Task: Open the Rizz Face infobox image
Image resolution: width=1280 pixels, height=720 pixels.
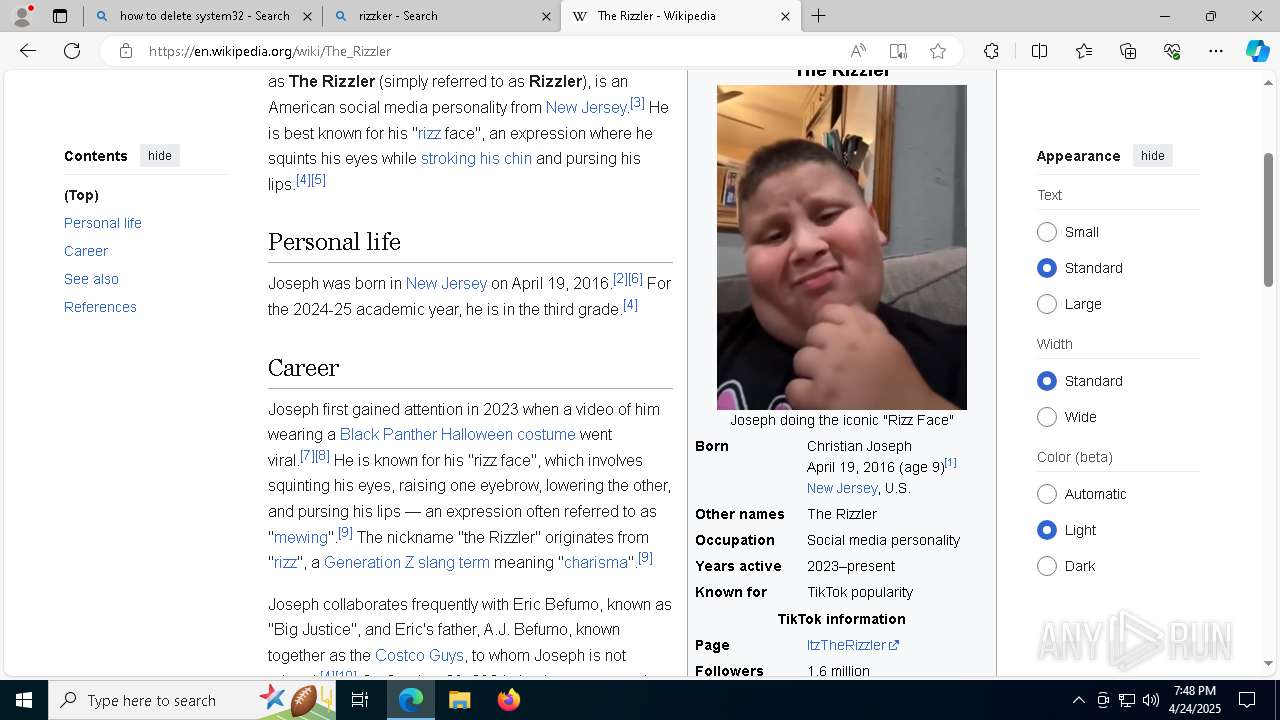Action: coord(842,247)
